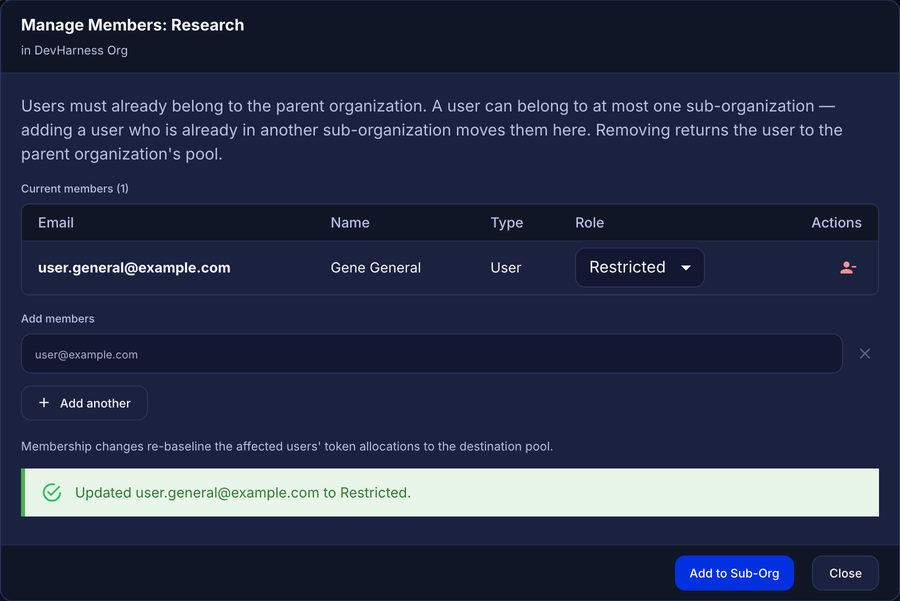Remove Gene General using the remove-member icon

848,267
